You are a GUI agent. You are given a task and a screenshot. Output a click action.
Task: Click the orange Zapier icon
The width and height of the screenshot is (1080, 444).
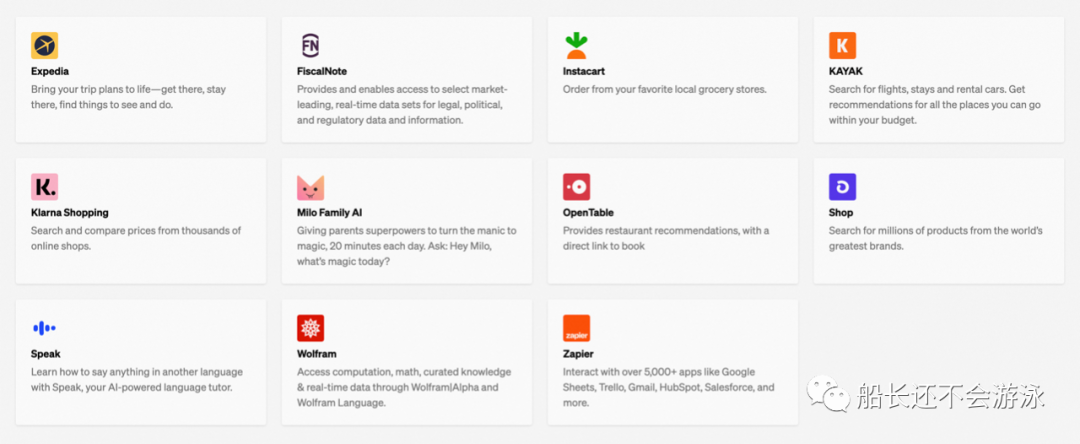click(x=577, y=328)
